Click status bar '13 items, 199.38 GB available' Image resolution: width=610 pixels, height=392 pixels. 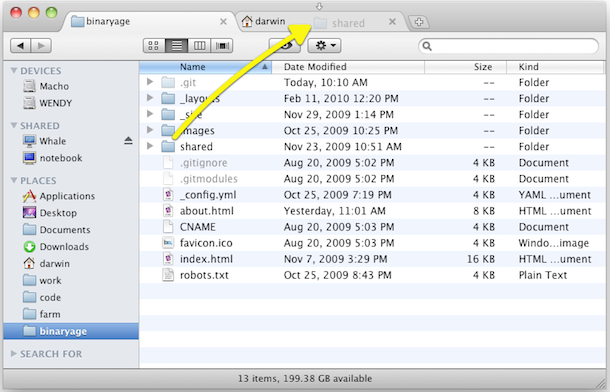point(305,378)
